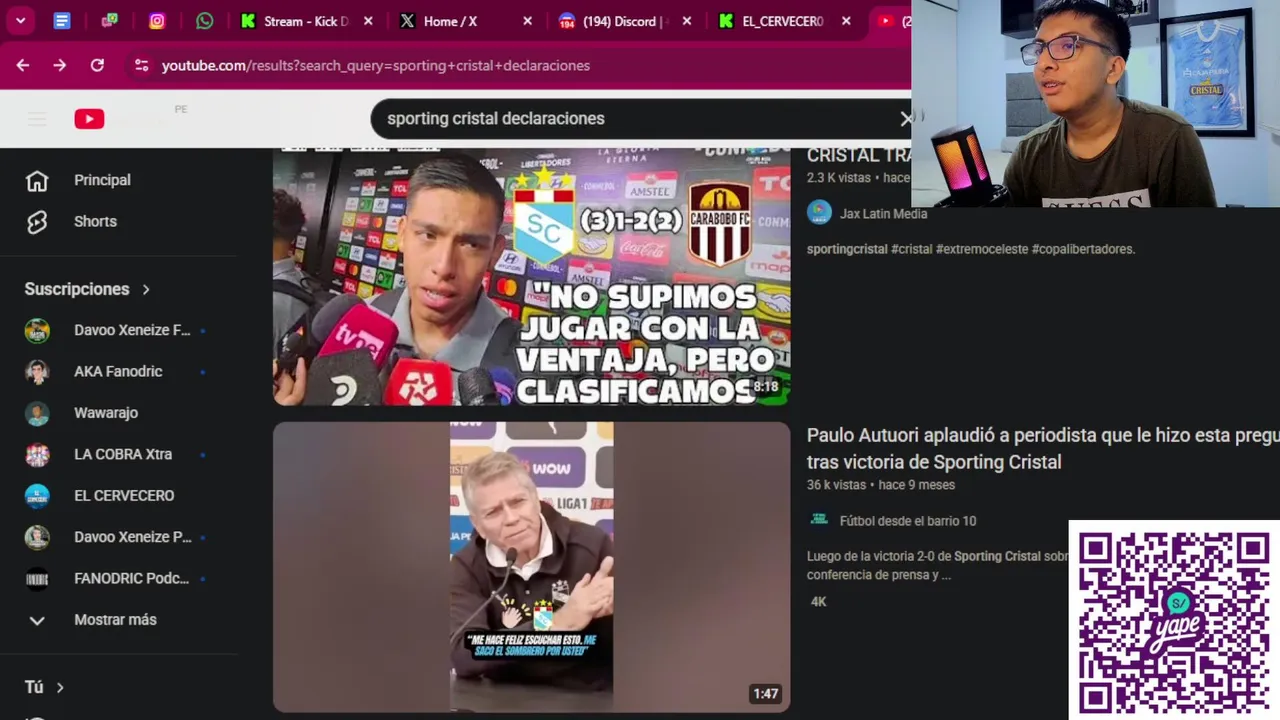Expand the Suscripciones section chevron
Screen dimensions: 1280x720
tap(146, 289)
